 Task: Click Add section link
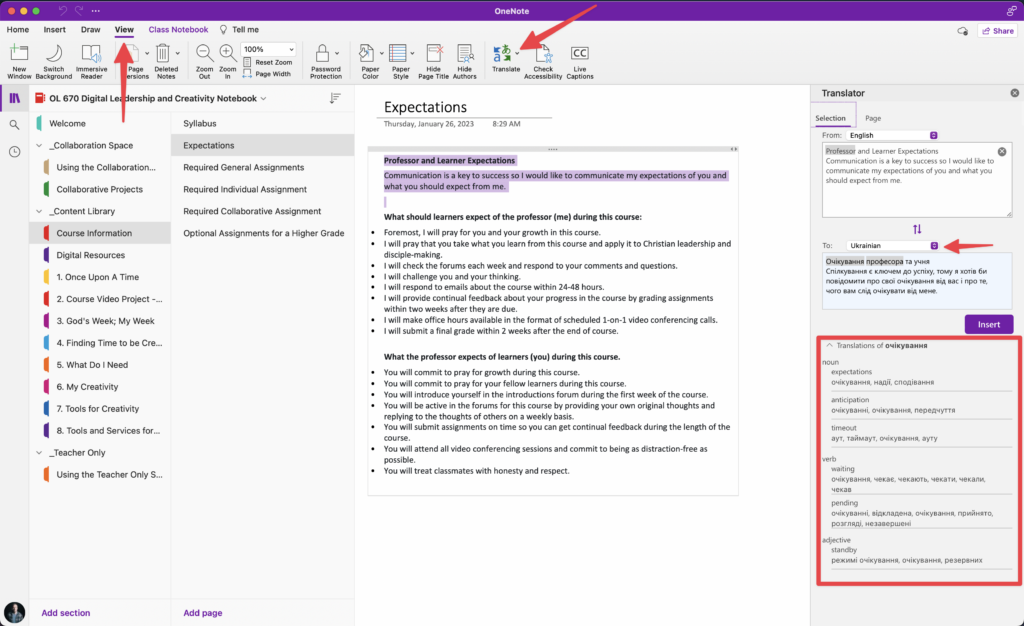point(65,612)
